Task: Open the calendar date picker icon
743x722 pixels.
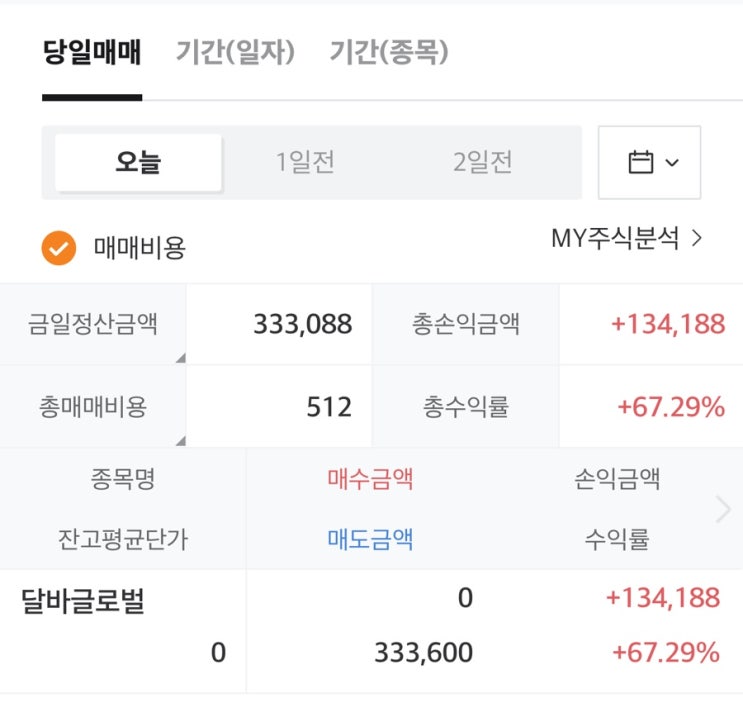Action: coord(640,162)
